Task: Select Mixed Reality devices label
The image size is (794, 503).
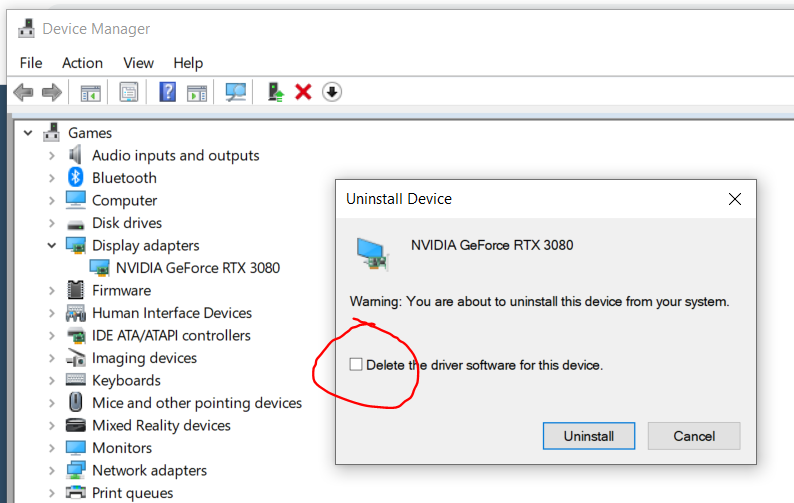Action: (x=161, y=425)
